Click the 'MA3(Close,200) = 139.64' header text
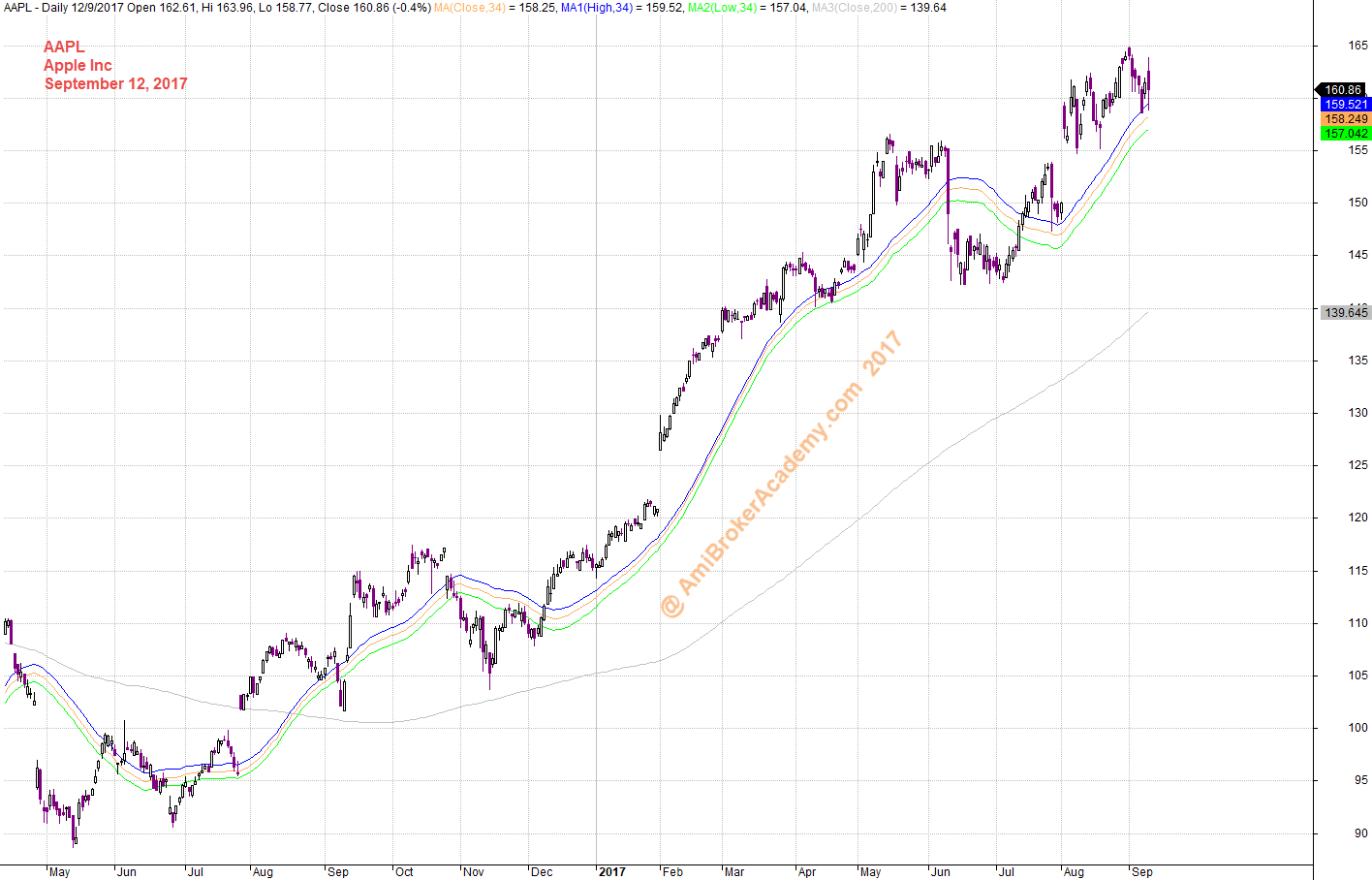Viewport: 1372px width, 880px height. pos(879,8)
